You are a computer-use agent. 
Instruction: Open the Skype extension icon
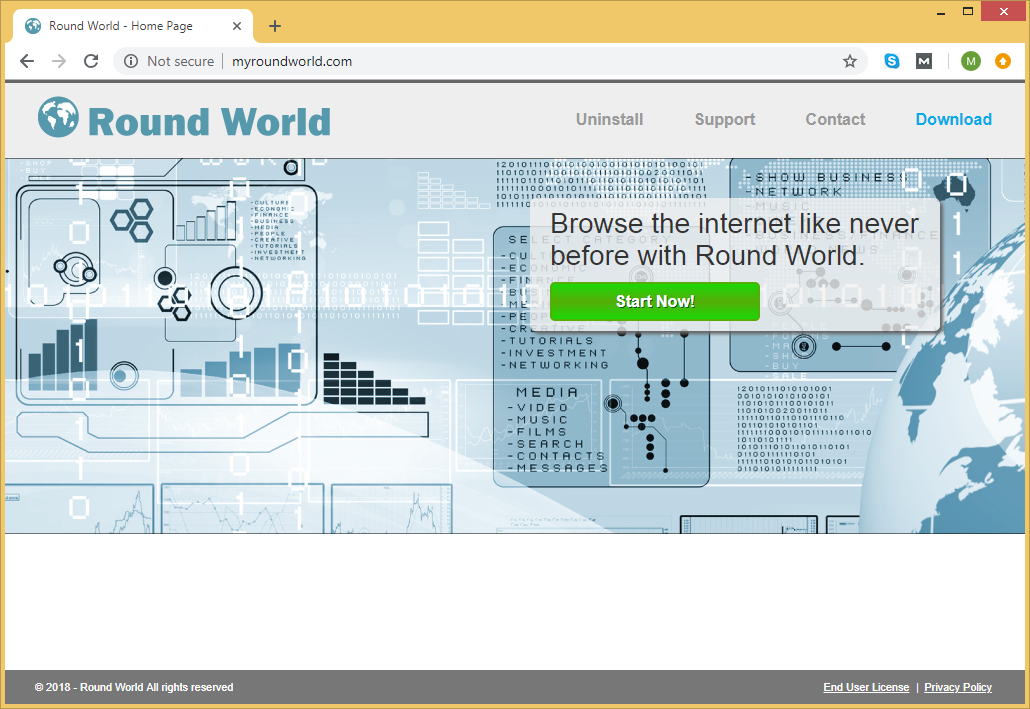tap(892, 61)
